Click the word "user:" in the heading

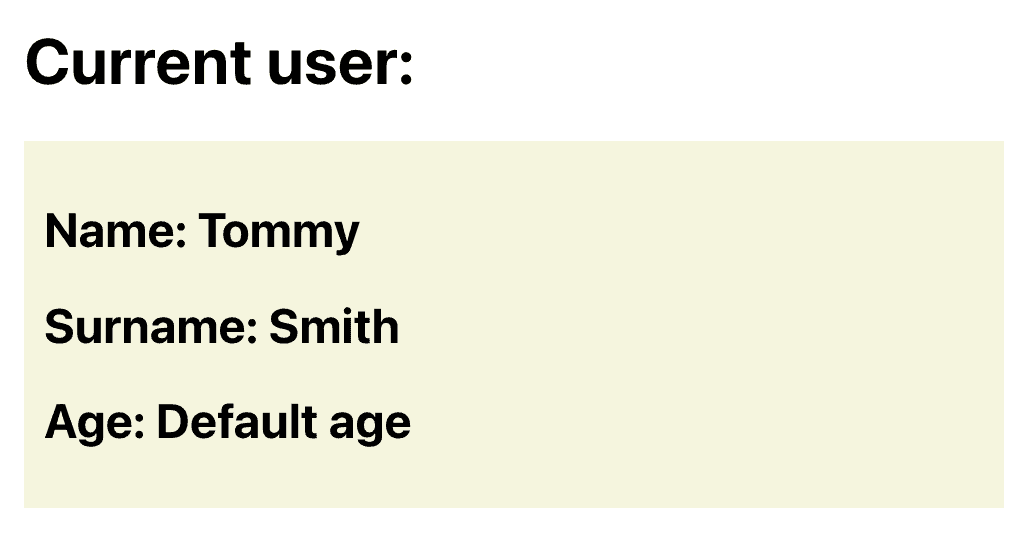[x=340, y=63]
